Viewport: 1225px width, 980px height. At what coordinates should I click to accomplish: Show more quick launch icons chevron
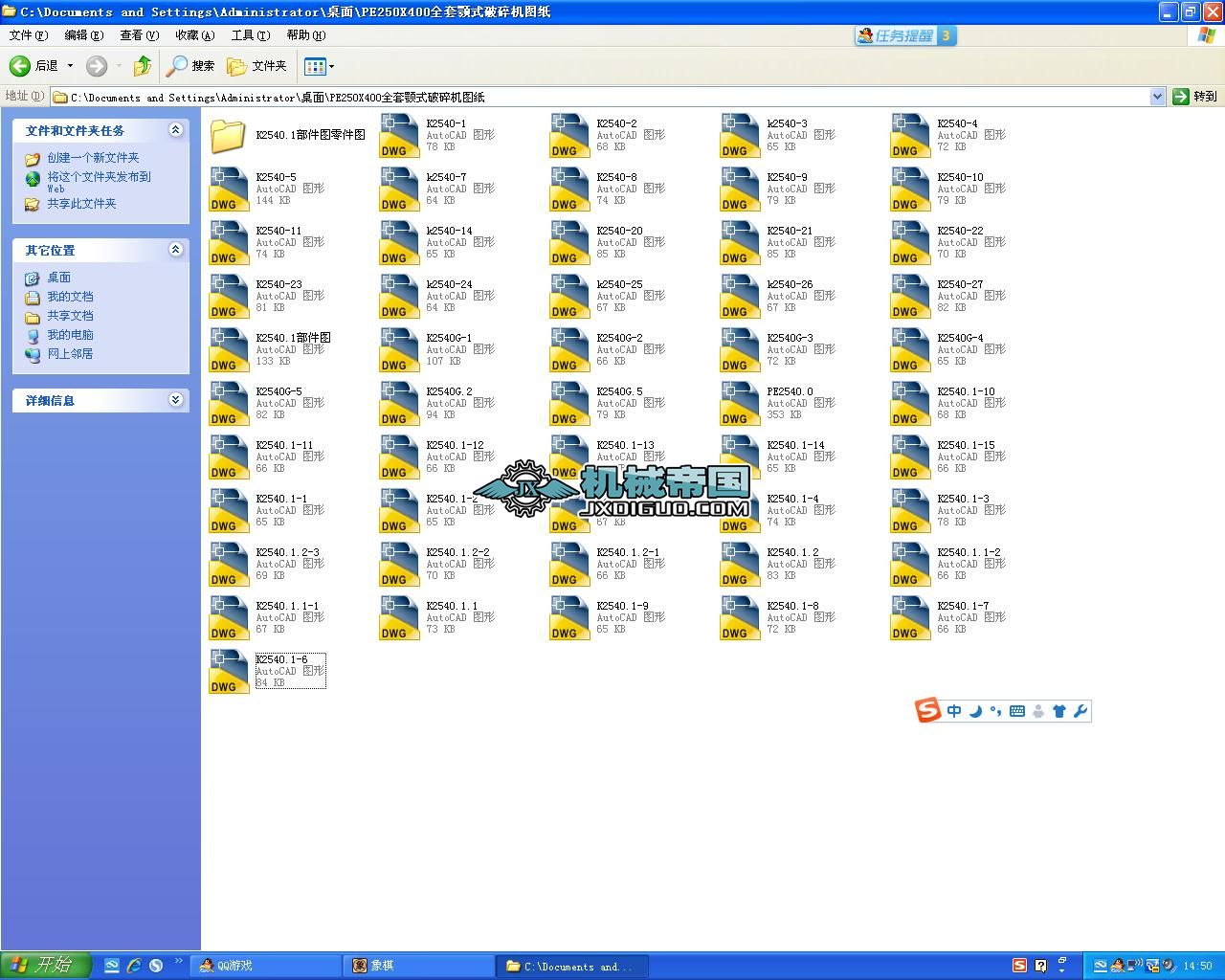point(178,961)
